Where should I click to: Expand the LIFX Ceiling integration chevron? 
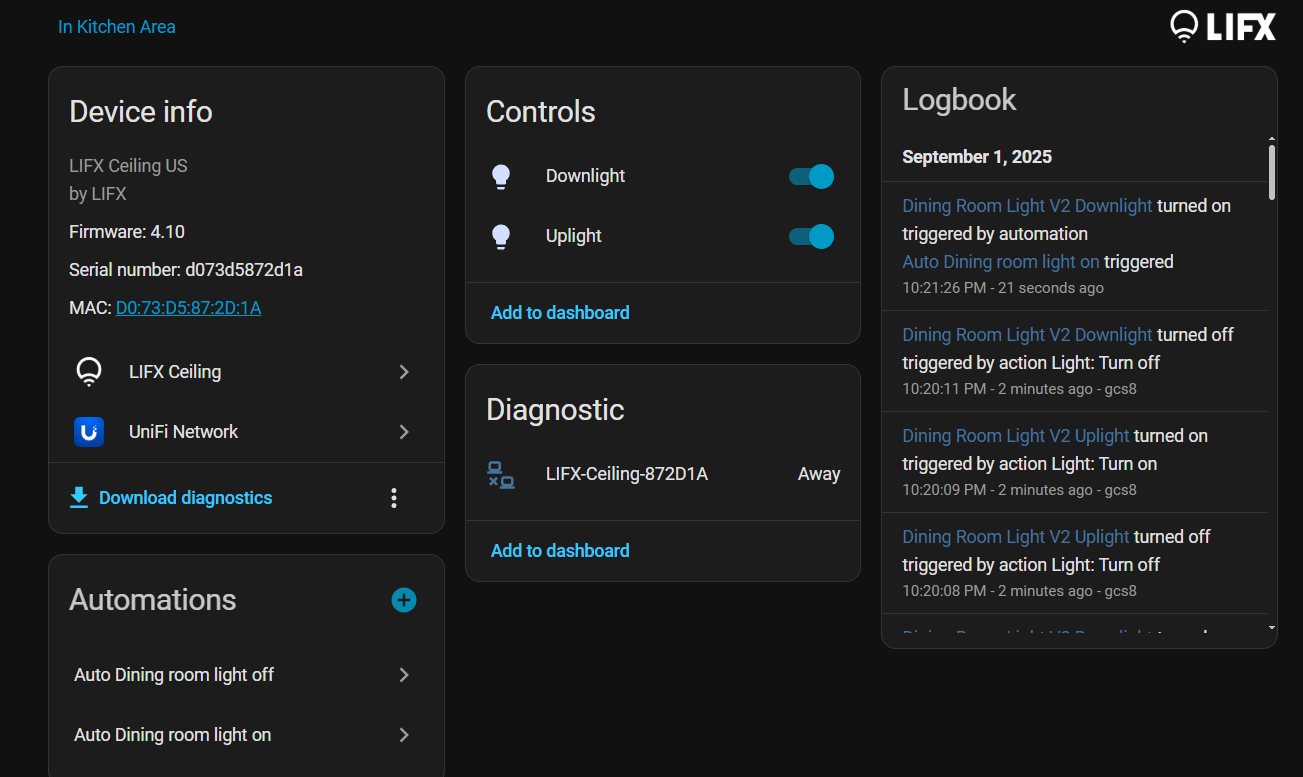[404, 372]
